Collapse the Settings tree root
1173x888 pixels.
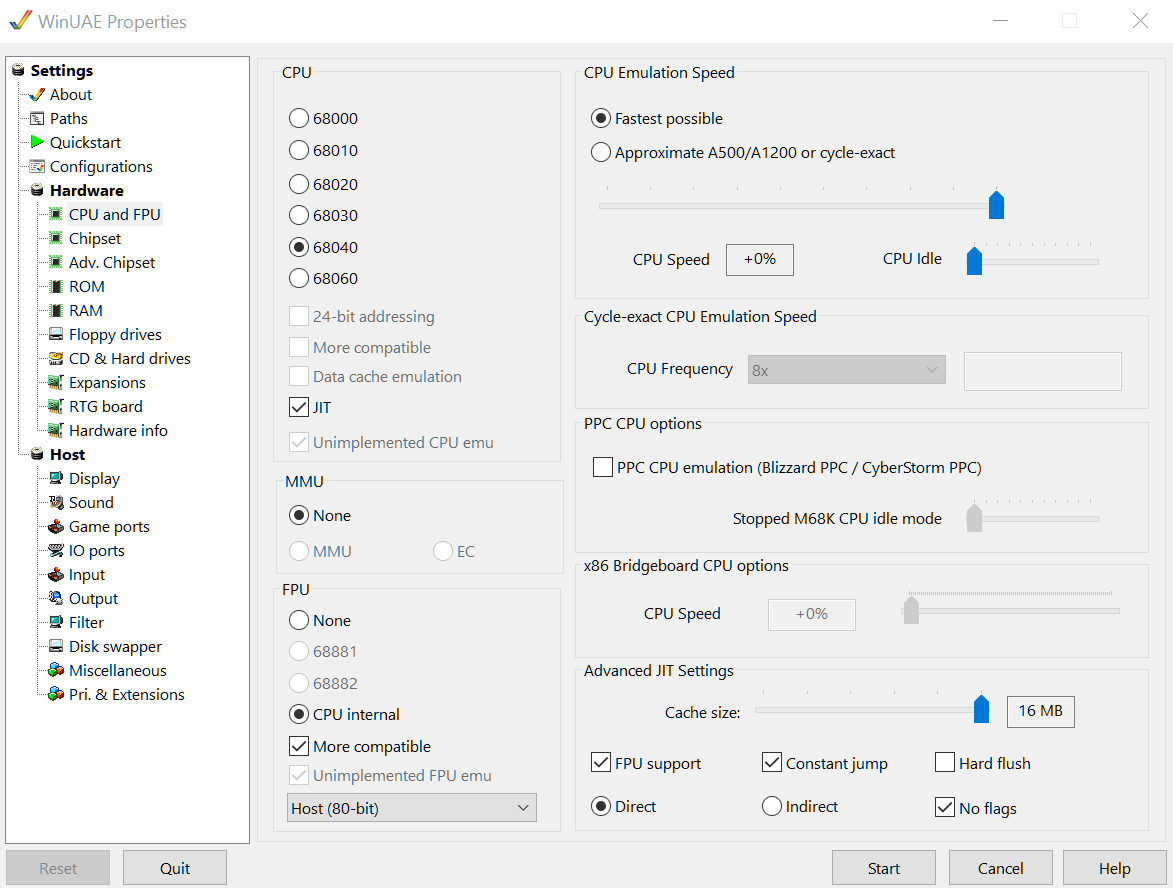tap(18, 70)
